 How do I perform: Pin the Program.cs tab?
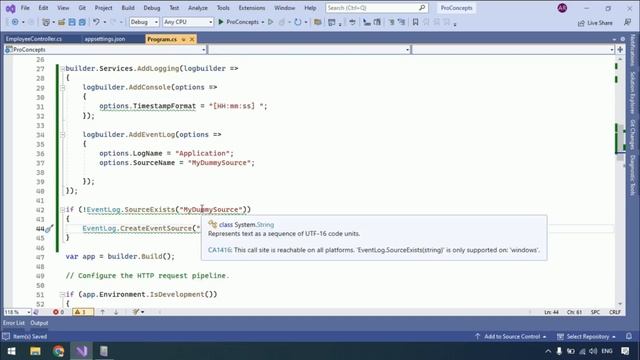point(183,39)
